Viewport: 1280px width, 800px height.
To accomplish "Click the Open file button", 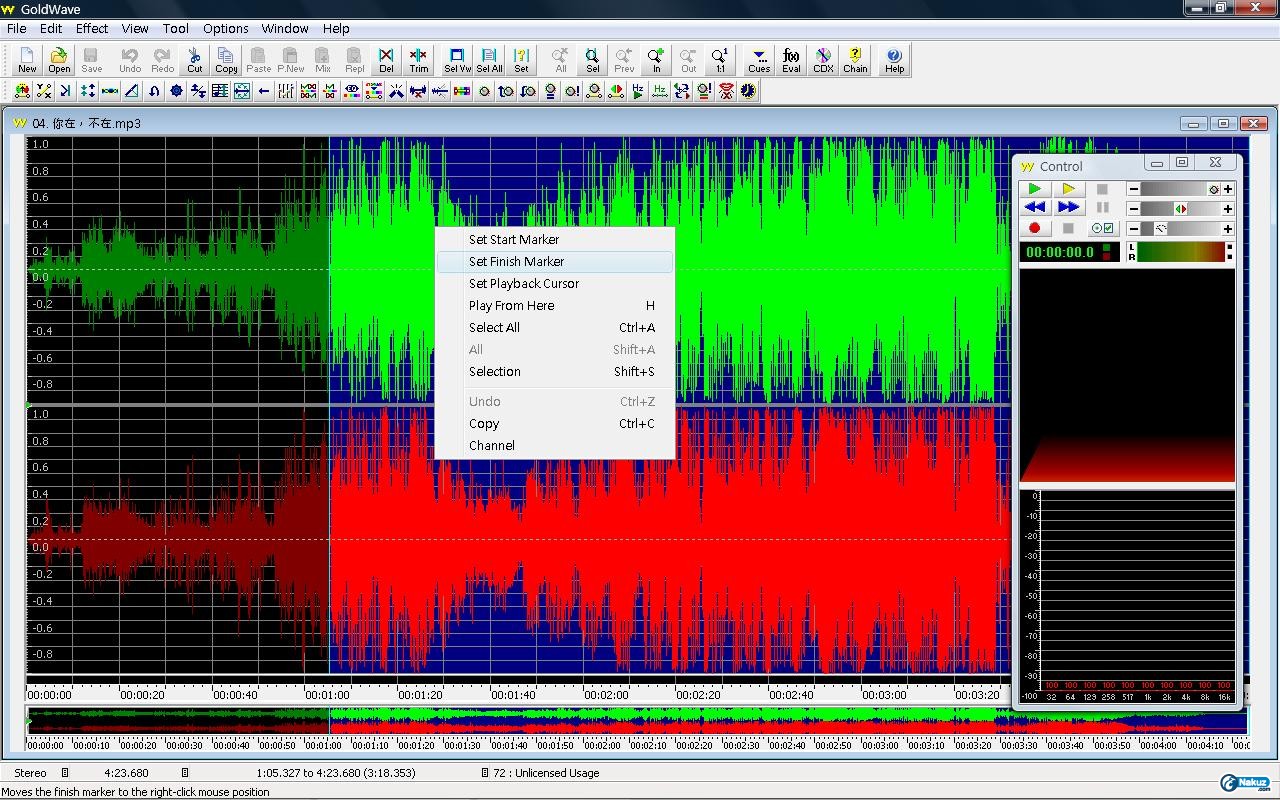I will pyautogui.click(x=59, y=60).
